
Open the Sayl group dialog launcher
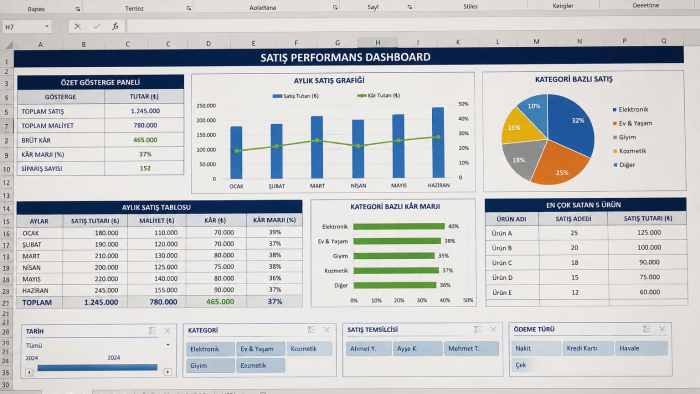[409, 7]
